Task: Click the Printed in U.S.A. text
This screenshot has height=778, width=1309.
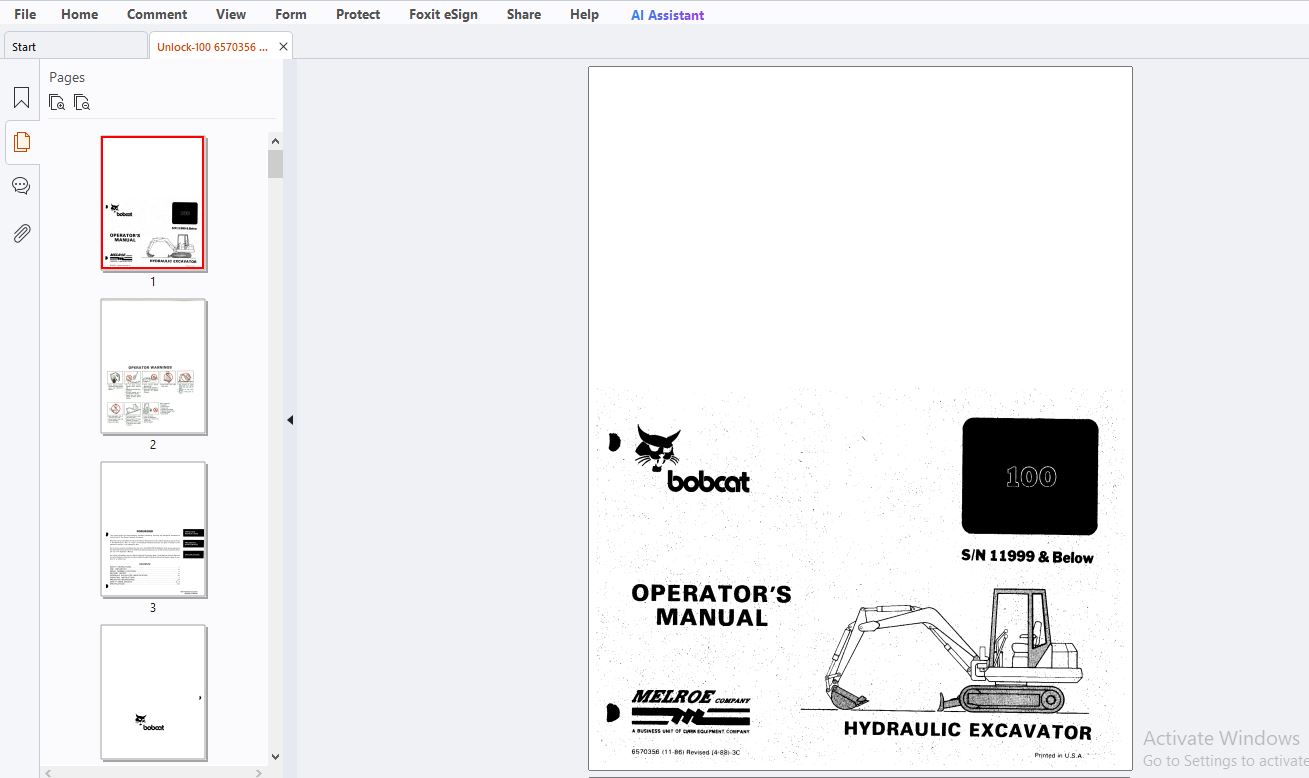Action: pos(1059,756)
